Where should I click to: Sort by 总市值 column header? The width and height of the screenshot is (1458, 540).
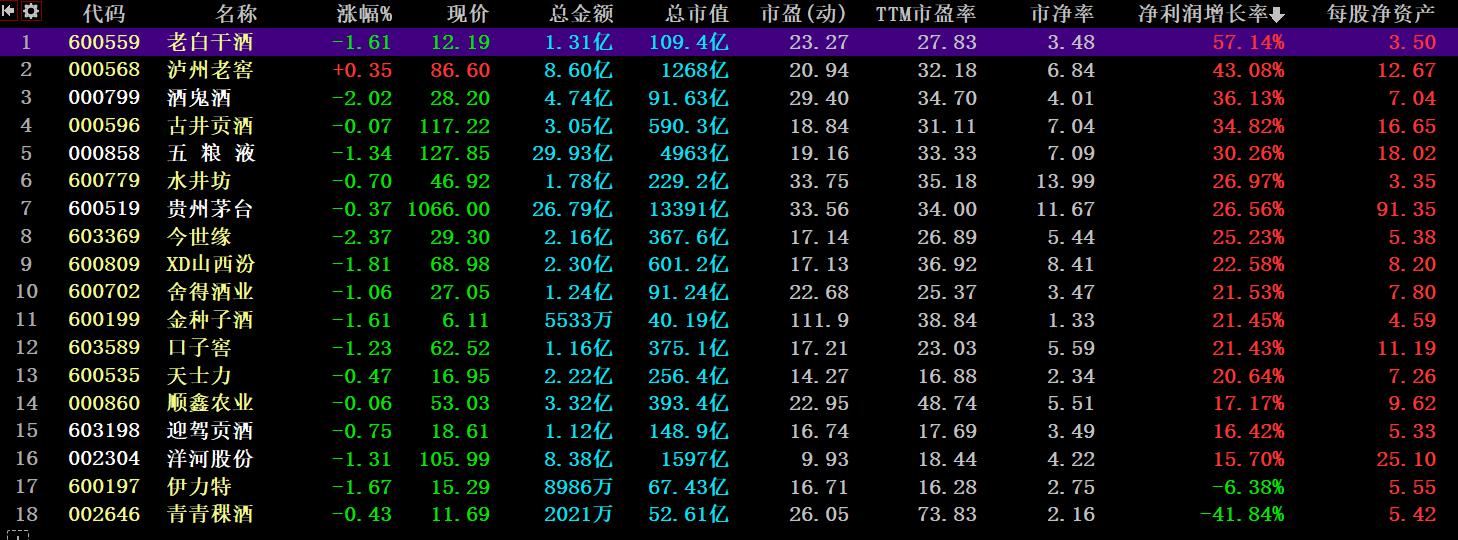tap(697, 14)
